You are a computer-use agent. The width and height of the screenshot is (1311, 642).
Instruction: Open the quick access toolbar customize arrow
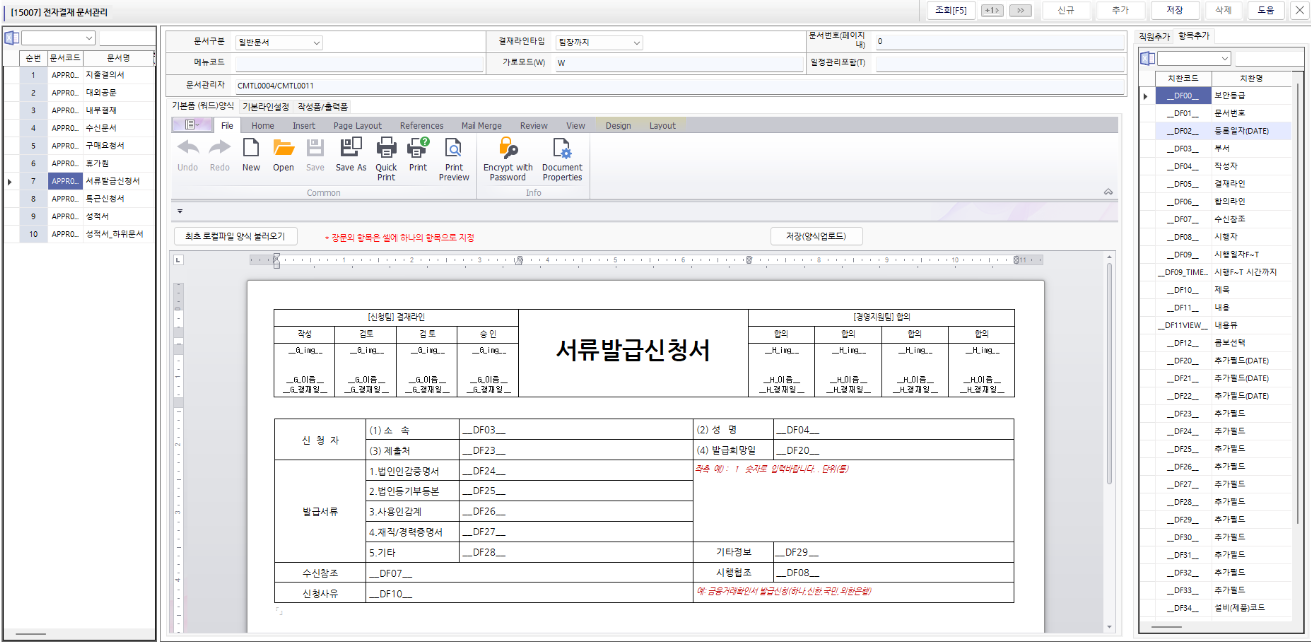(x=179, y=211)
